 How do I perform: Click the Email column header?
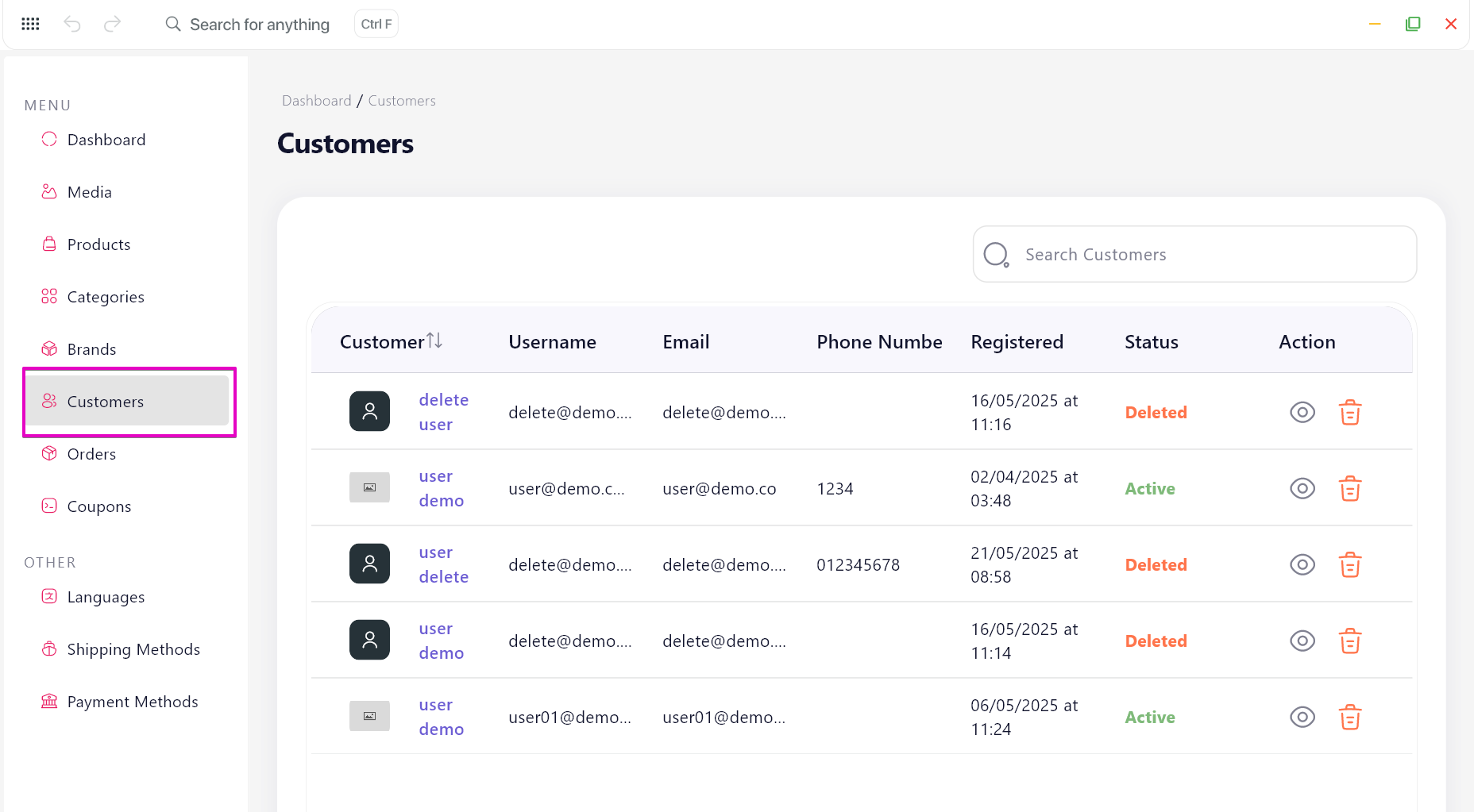[685, 342]
